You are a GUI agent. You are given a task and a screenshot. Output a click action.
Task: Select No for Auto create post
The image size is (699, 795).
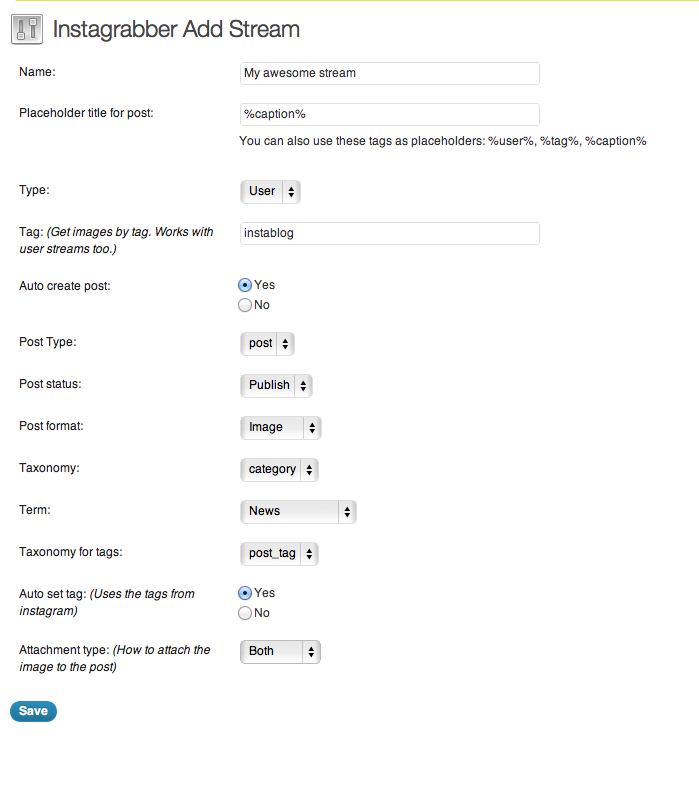click(245, 305)
